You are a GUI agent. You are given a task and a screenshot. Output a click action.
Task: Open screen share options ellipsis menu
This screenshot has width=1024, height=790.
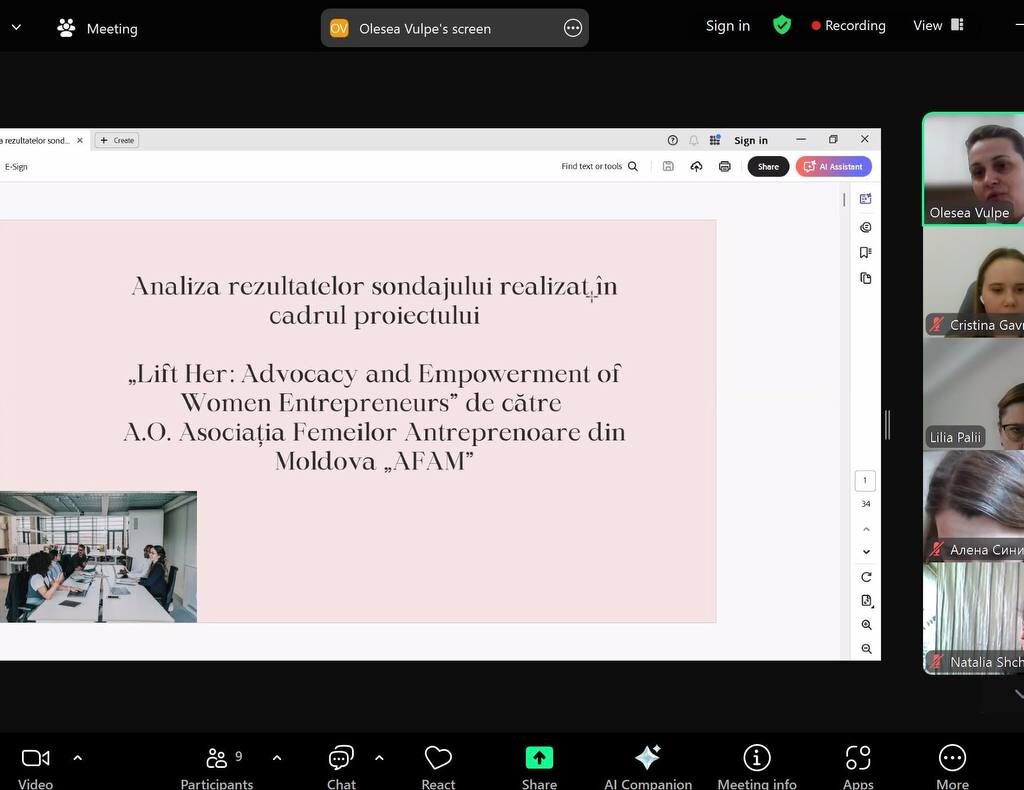(573, 28)
